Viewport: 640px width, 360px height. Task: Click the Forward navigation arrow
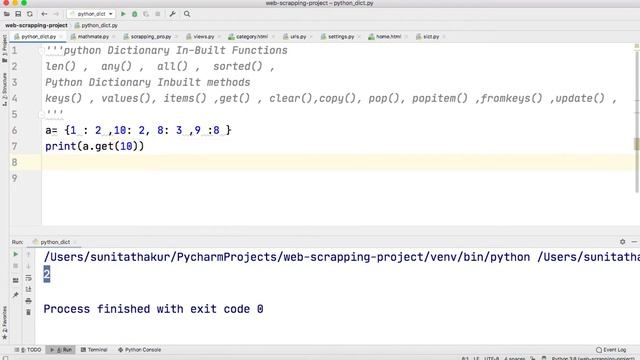click(x=56, y=14)
